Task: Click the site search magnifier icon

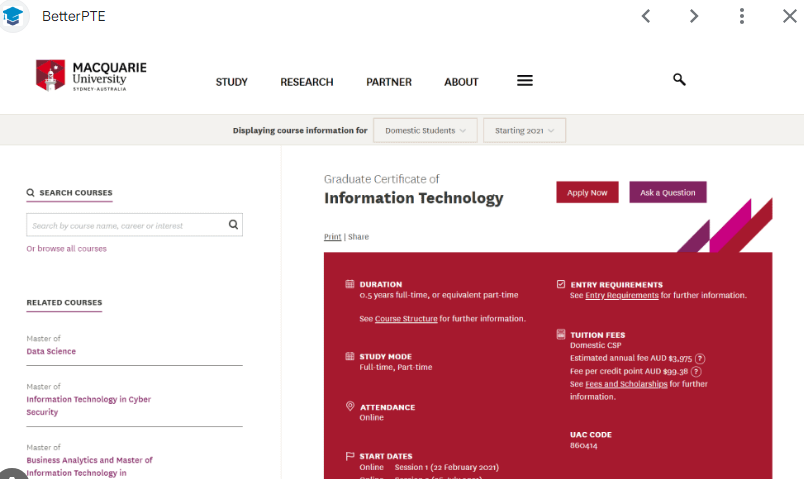Action: [679, 79]
